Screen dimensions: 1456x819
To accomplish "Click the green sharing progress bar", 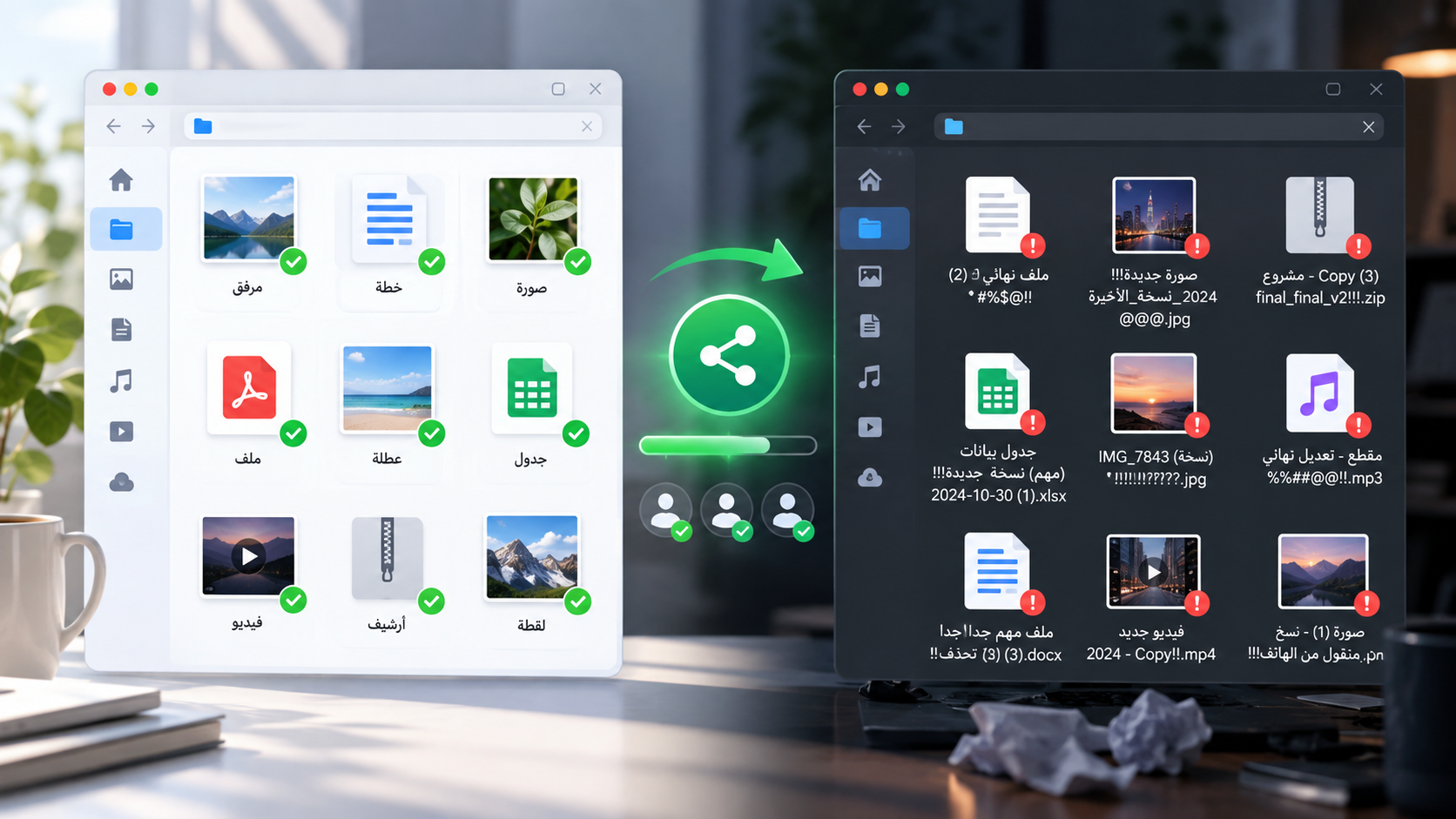I will click(x=728, y=446).
